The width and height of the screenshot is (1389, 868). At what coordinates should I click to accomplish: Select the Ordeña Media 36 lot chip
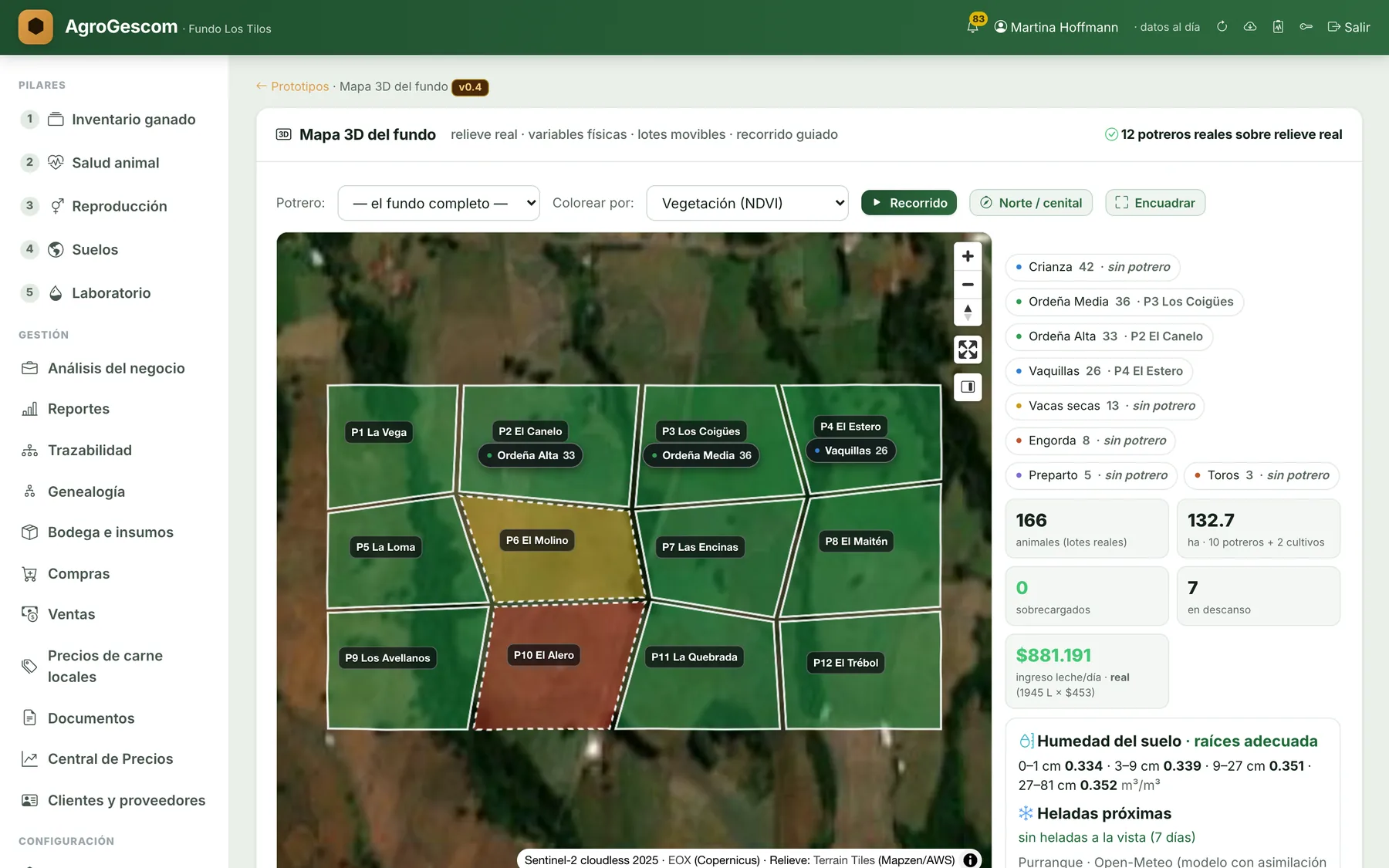(x=1124, y=302)
